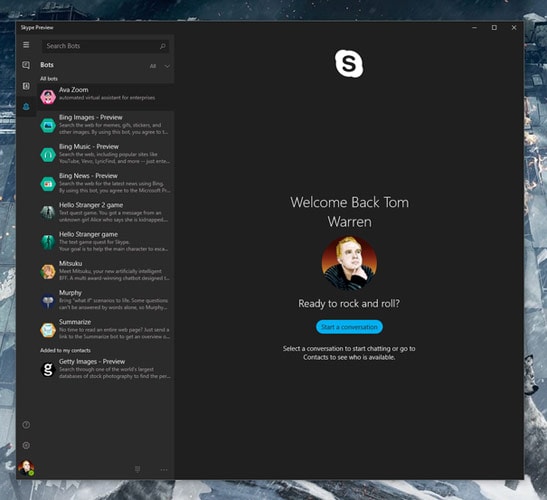Click Start a conversation button
Viewport: 547px width, 500px height.
click(x=349, y=327)
